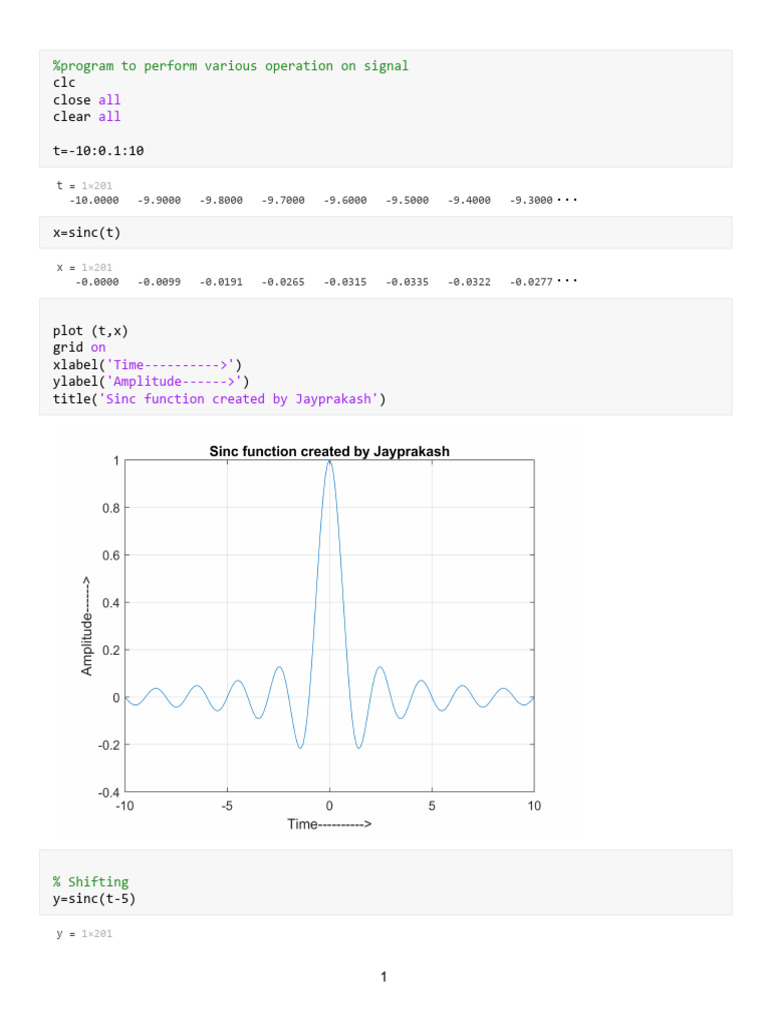Click the 'x = 1×201' output size label
The width and height of the screenshot is (768, 1024).
pos(84,267)
